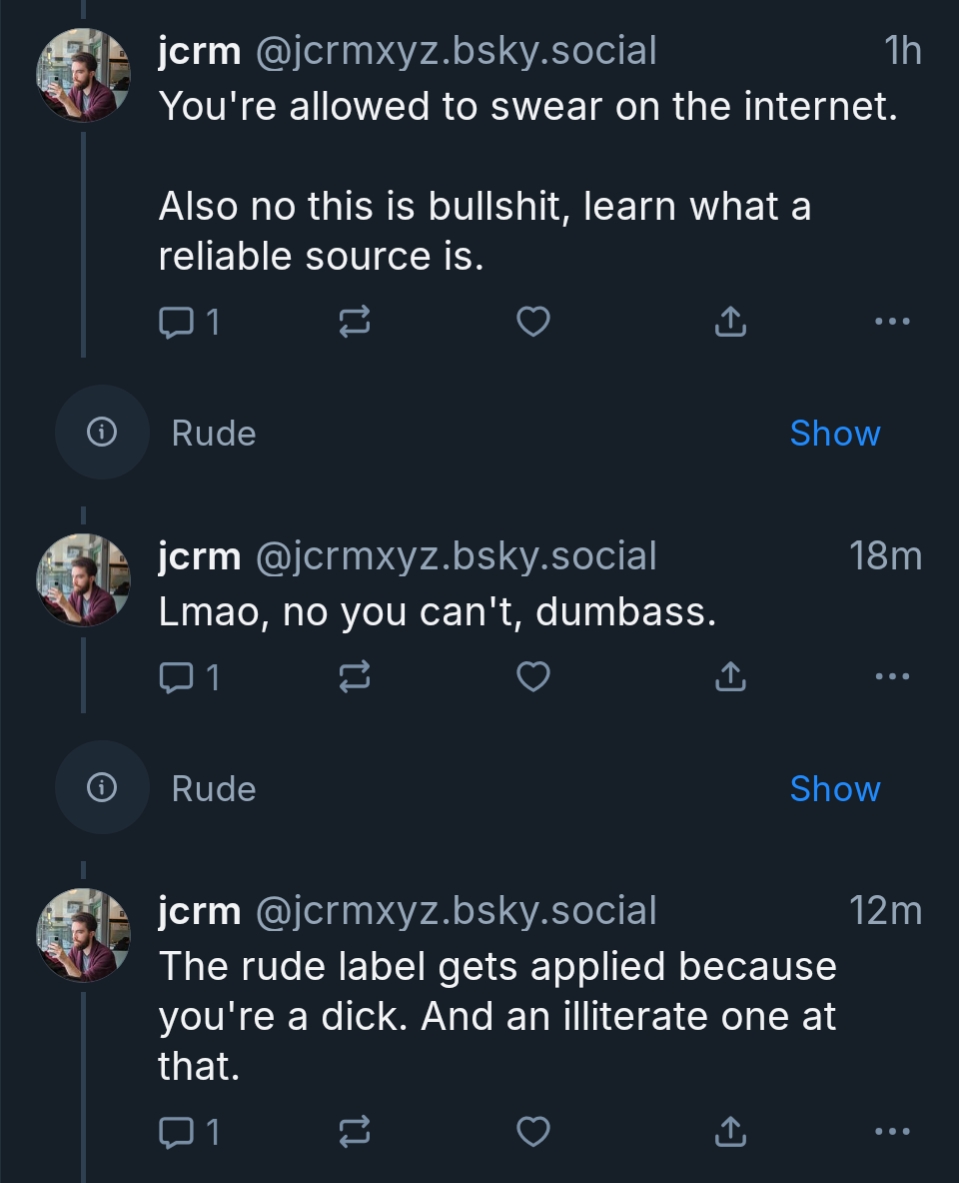Viewport: 959px width, 1183px height.
Task: Repost the 'Lmao, no you can't' post
Action: tap(354, 678)
